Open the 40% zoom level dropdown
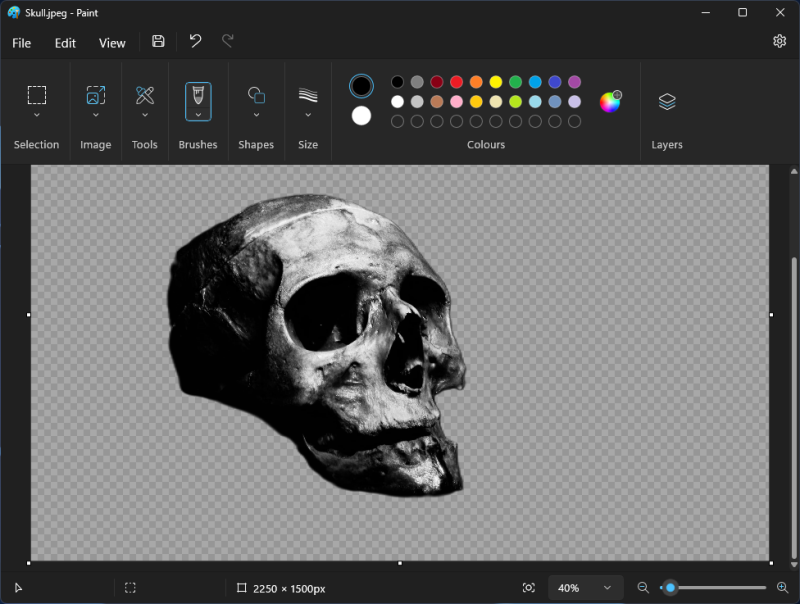 [585, 588]
